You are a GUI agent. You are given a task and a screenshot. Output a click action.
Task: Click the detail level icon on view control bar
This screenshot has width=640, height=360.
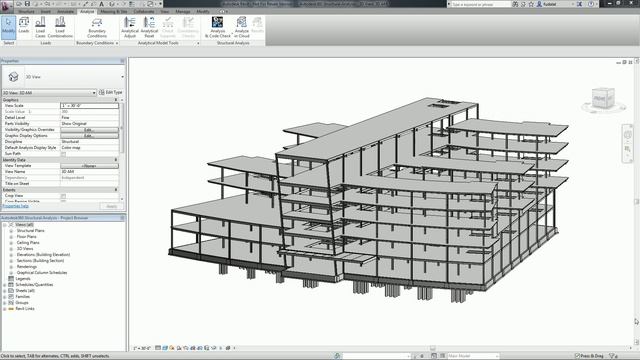(x=158, y=348)
